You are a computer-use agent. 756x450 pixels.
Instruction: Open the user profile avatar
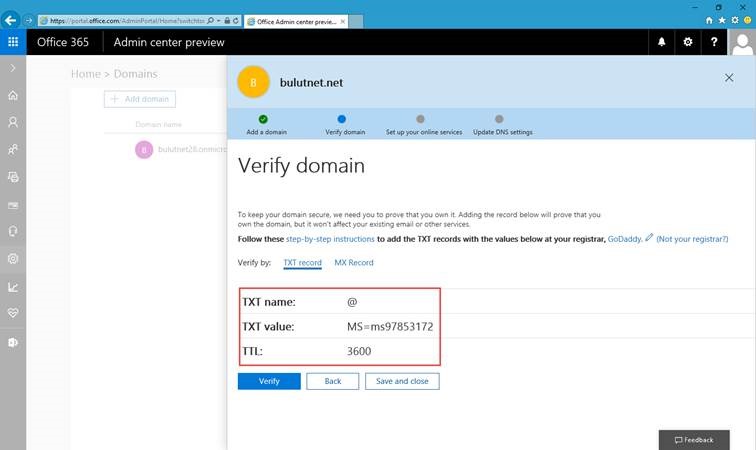tap(742, 42)
